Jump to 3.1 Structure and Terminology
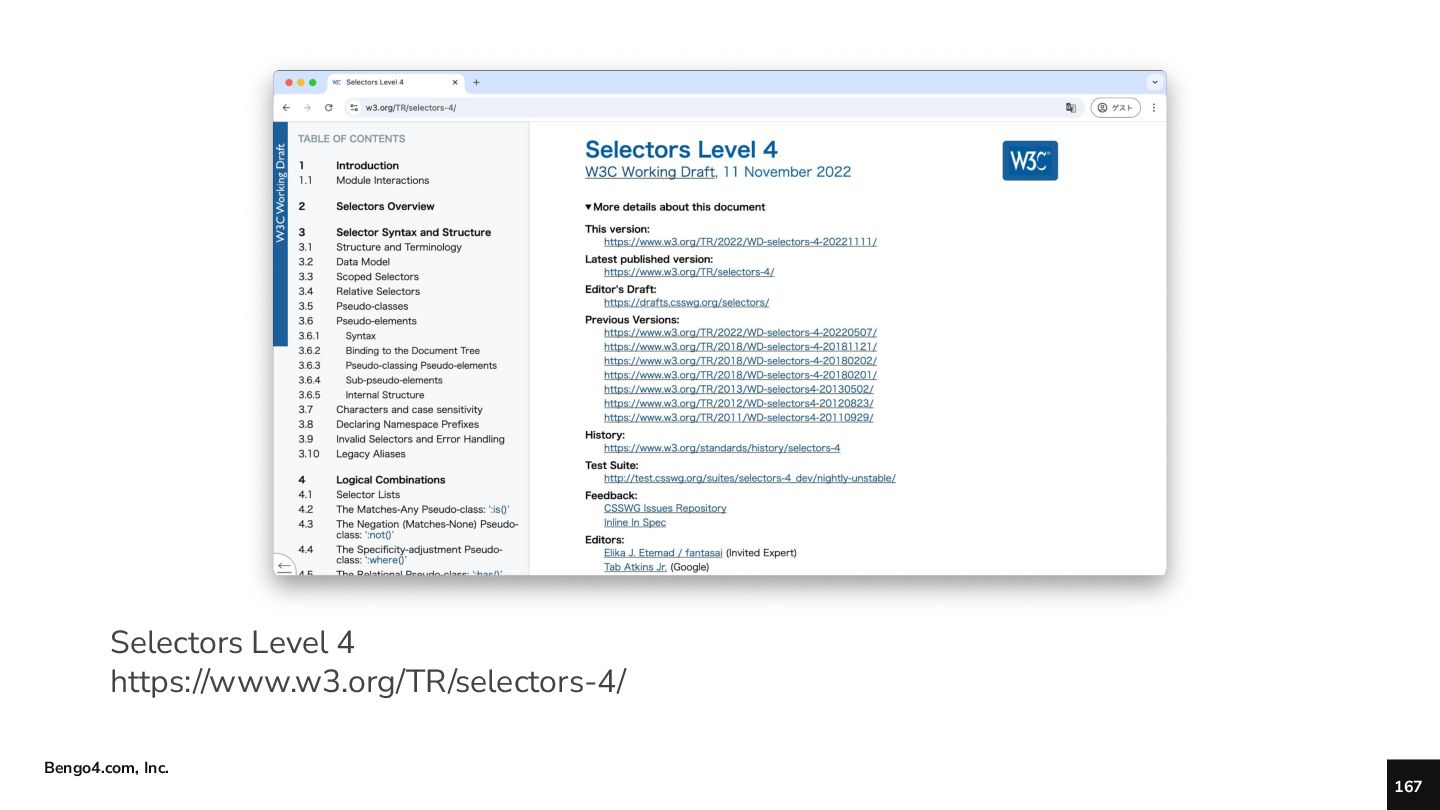This screenshot has height=810, width=1440. (x=399, y=247)
